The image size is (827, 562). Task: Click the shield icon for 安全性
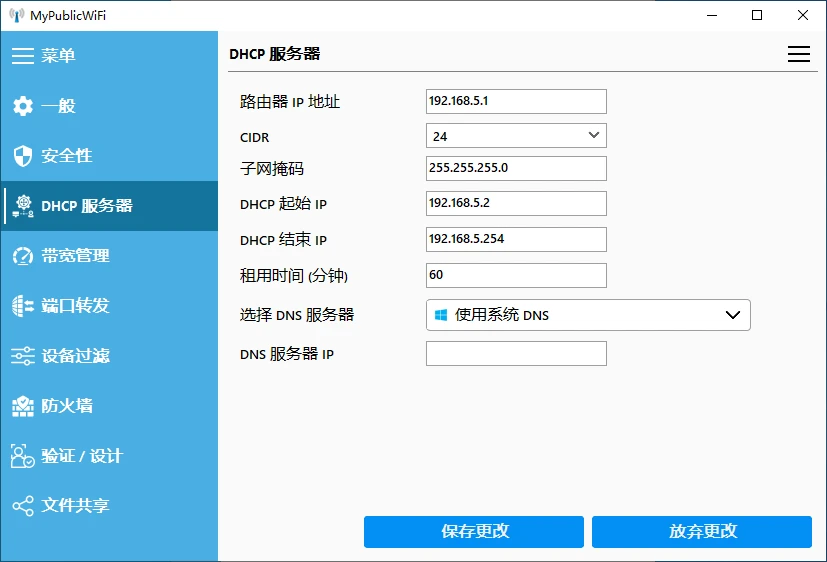tap(23, 156)
